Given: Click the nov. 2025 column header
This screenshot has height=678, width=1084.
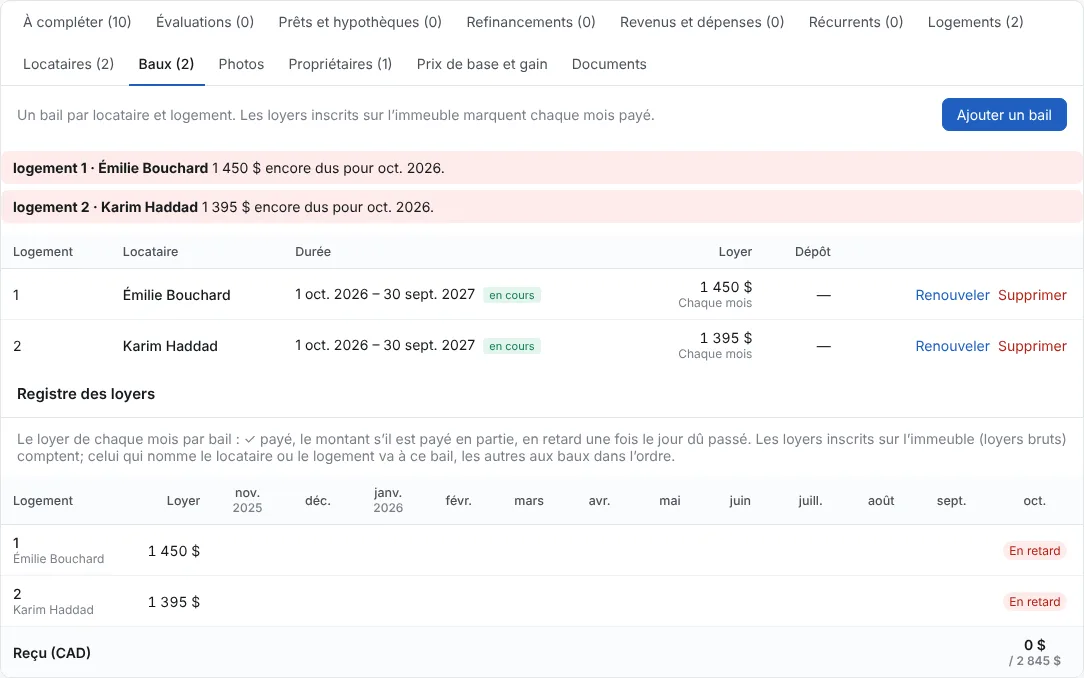Looking at the screenshot, I should pos(247,500).
